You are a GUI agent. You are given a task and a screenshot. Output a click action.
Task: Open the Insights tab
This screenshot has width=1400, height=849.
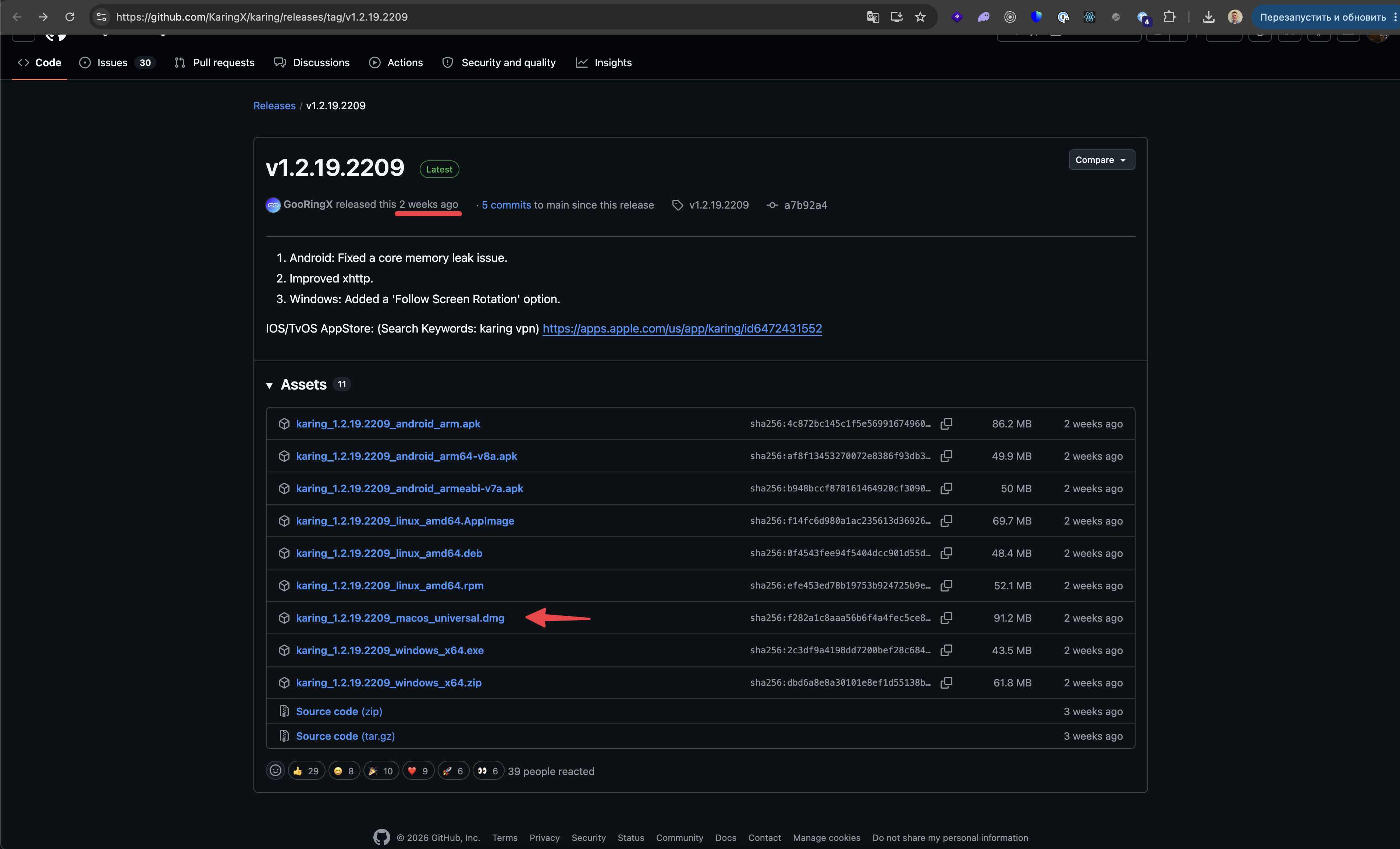pos(604,63)
